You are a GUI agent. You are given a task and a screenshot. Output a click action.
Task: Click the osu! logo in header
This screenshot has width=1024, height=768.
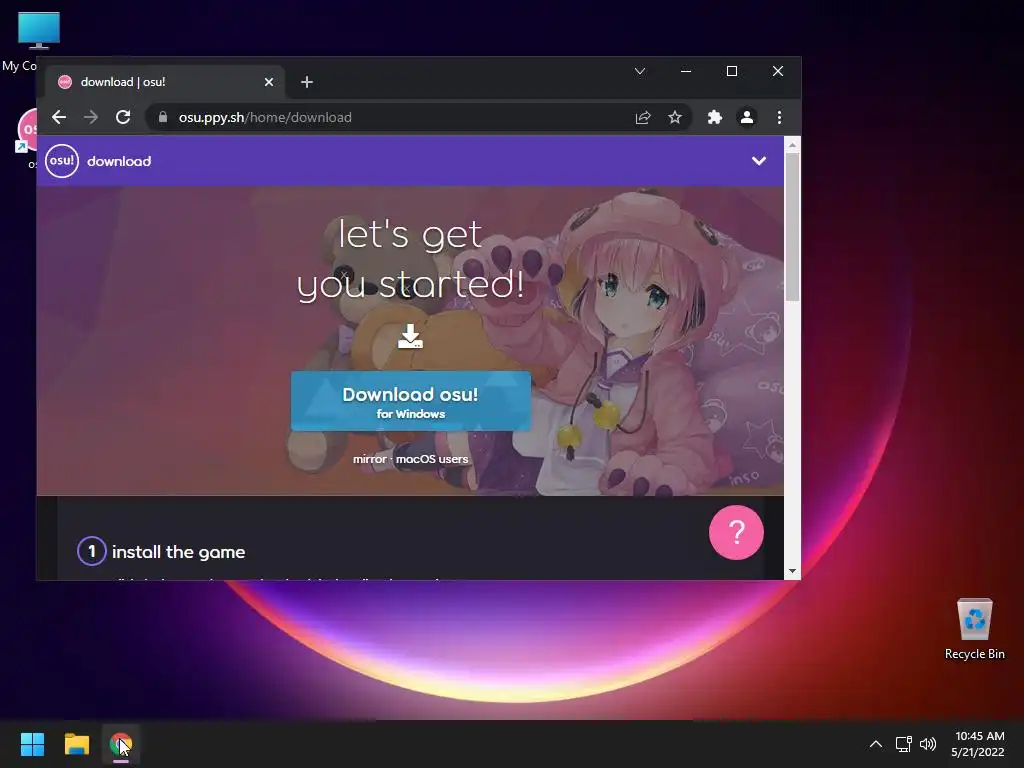tap(62, 161)
